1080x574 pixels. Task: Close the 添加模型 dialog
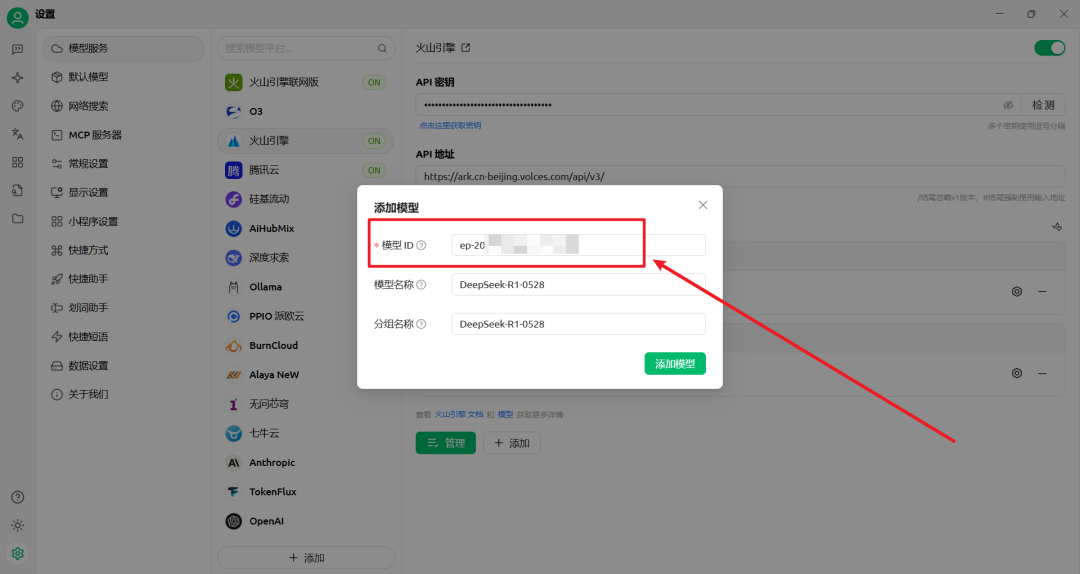click(703, 205)
